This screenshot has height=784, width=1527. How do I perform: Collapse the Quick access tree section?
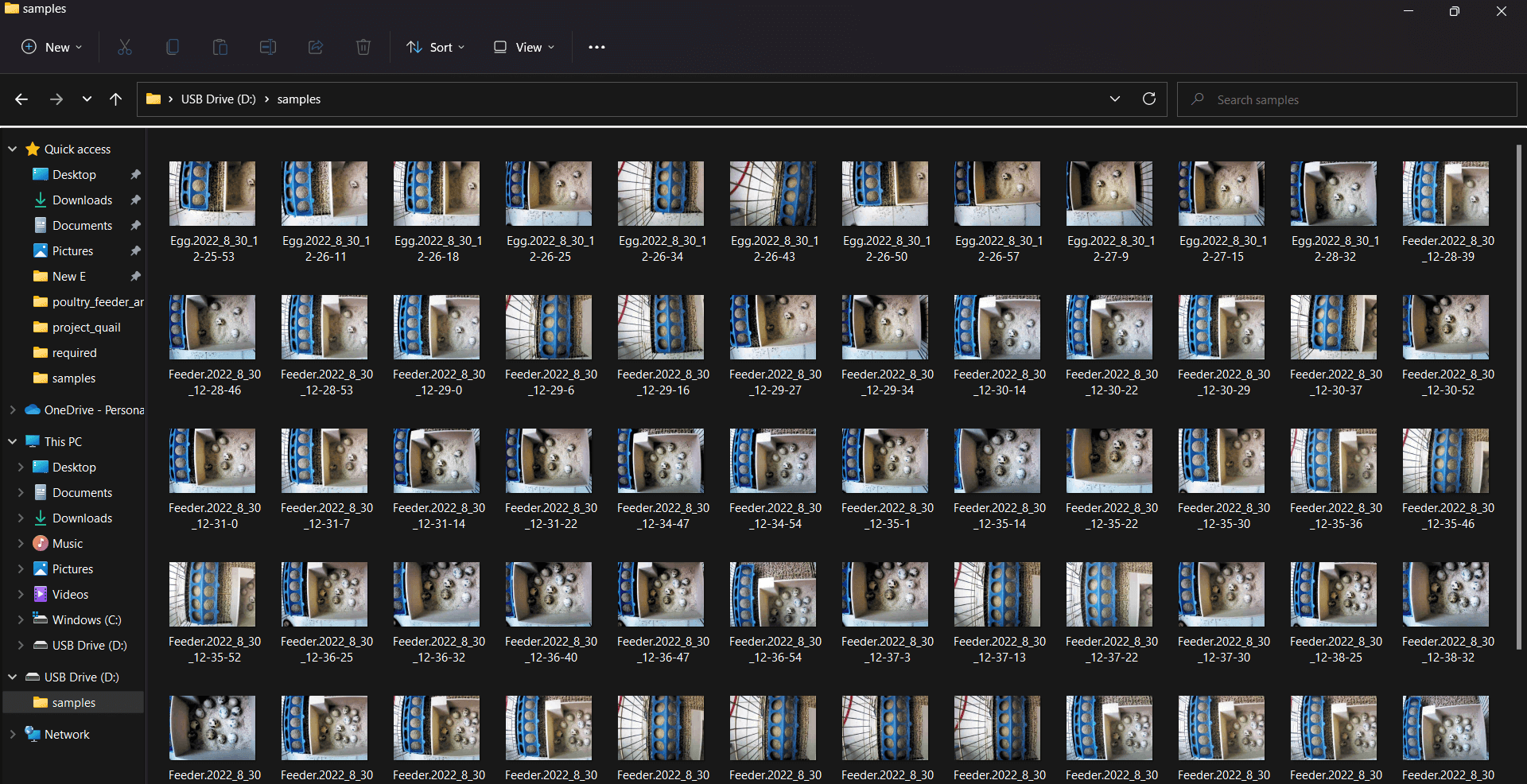pyautogui.click(x=13, y=149)
